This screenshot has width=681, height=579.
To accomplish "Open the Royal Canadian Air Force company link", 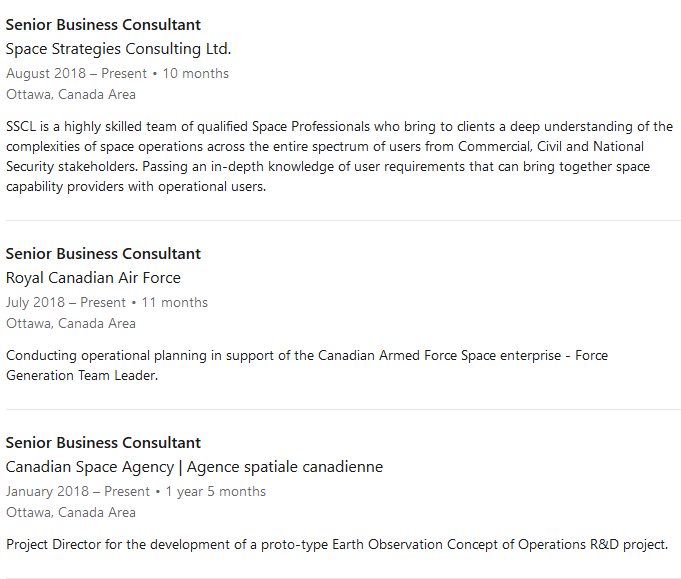I will pos(93,278).
